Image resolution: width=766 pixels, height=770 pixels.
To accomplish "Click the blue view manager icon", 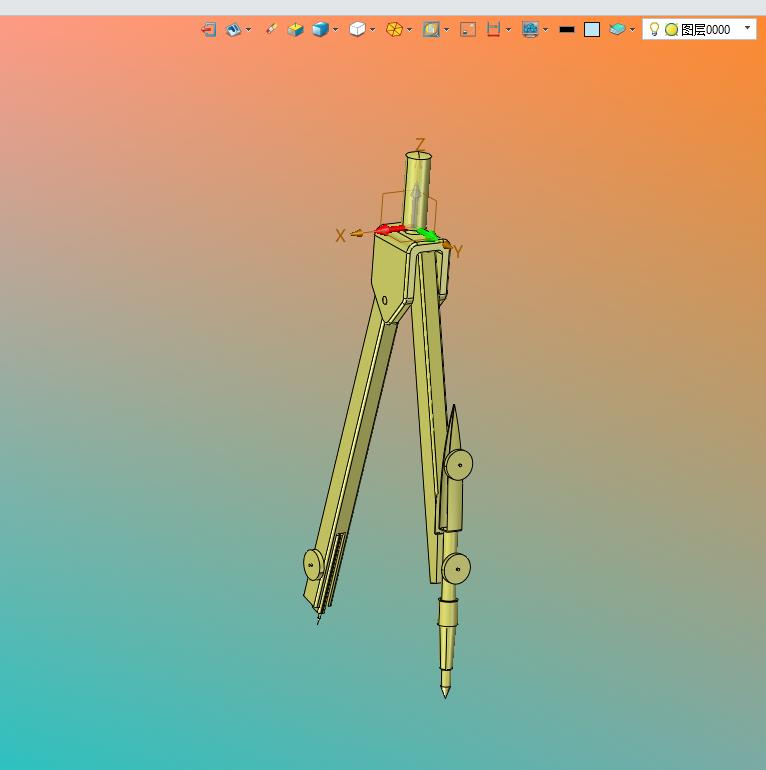I will (x=233, y=29).
